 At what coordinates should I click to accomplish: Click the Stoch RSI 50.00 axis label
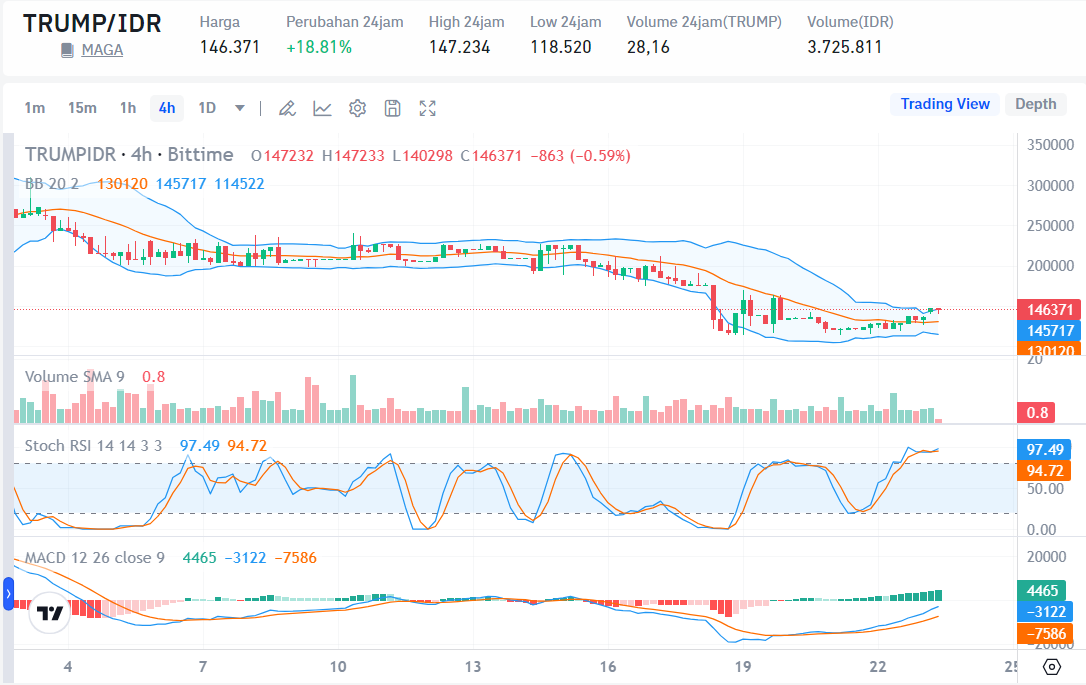(1045, 489)
